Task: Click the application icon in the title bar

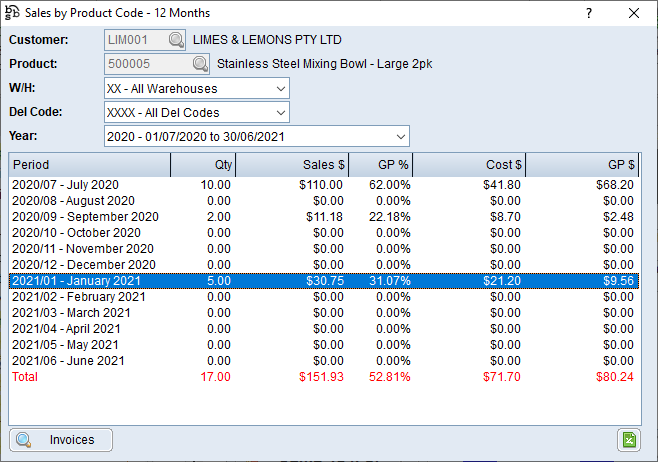Action: [x=12, y=13]
